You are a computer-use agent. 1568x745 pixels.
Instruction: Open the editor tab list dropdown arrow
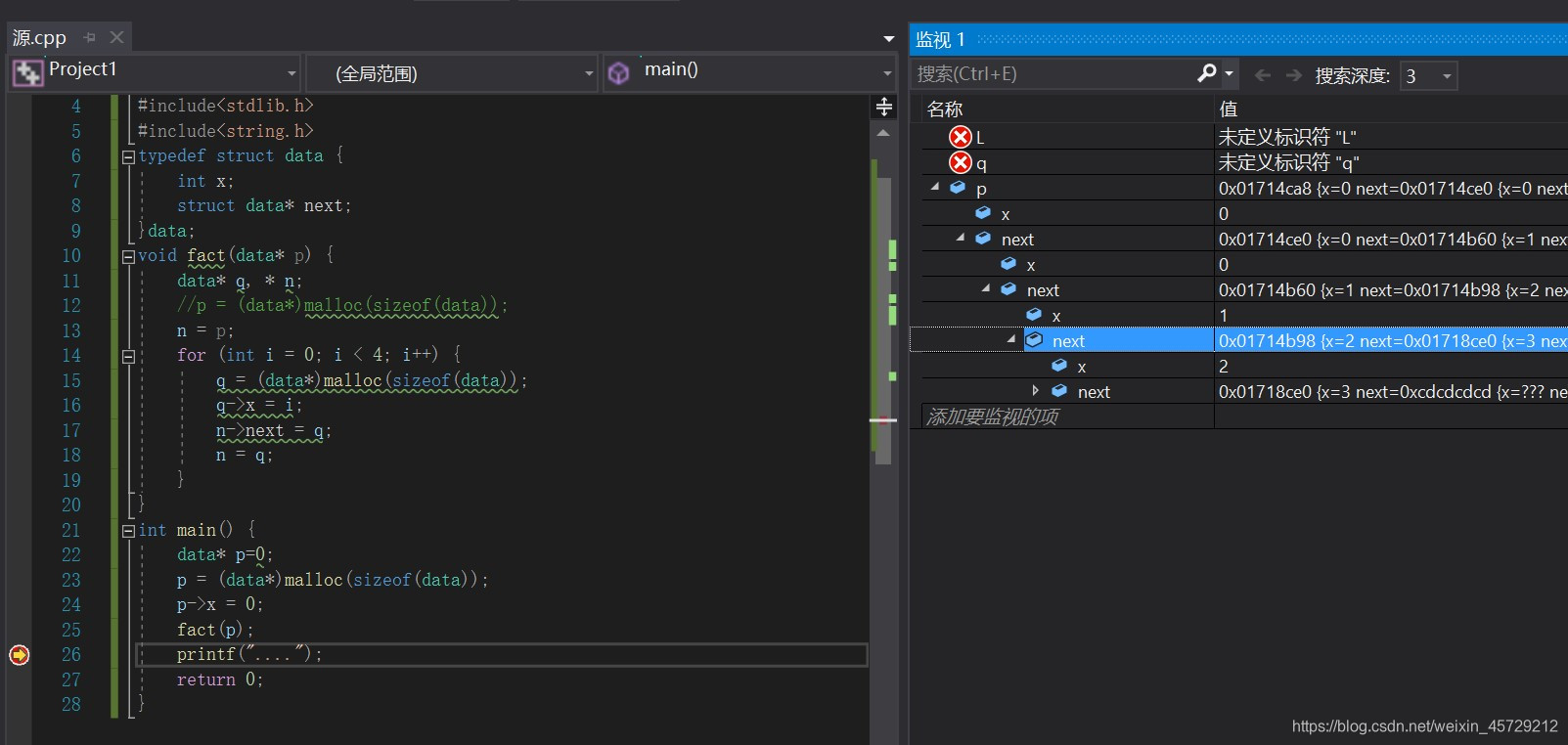tap(888, 39)
